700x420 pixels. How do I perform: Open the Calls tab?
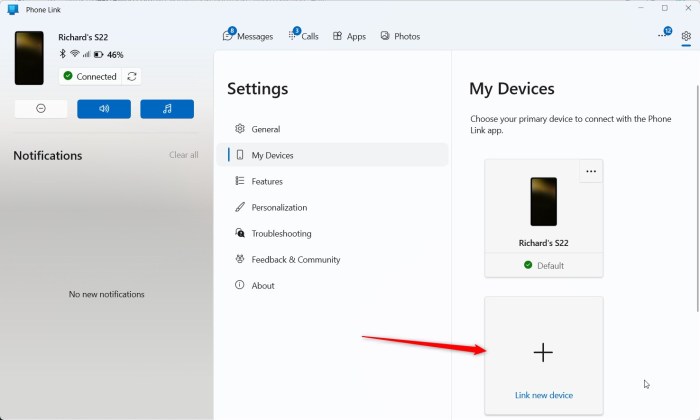304,36
